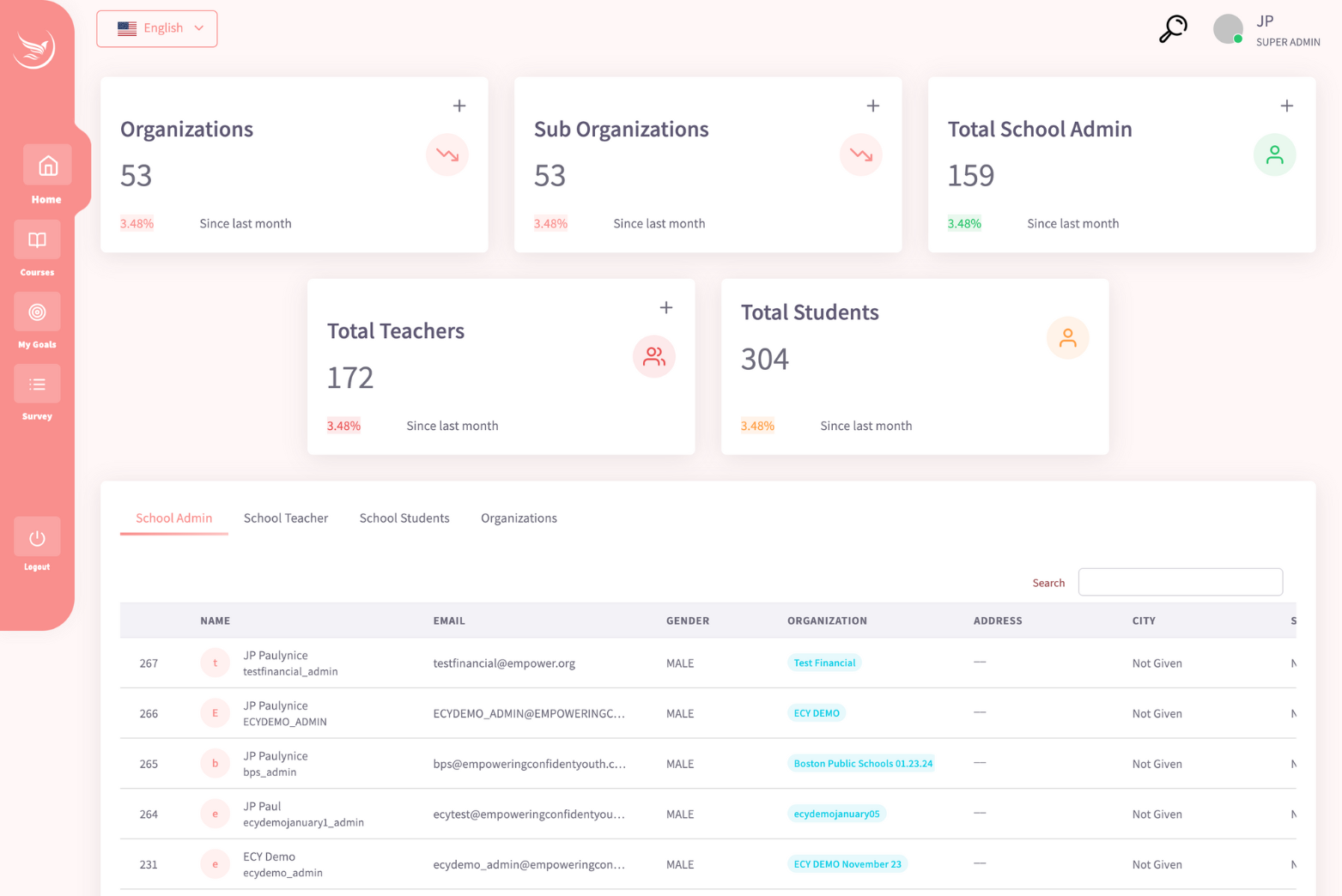Open Courses from the sidebar

(37, 240)
